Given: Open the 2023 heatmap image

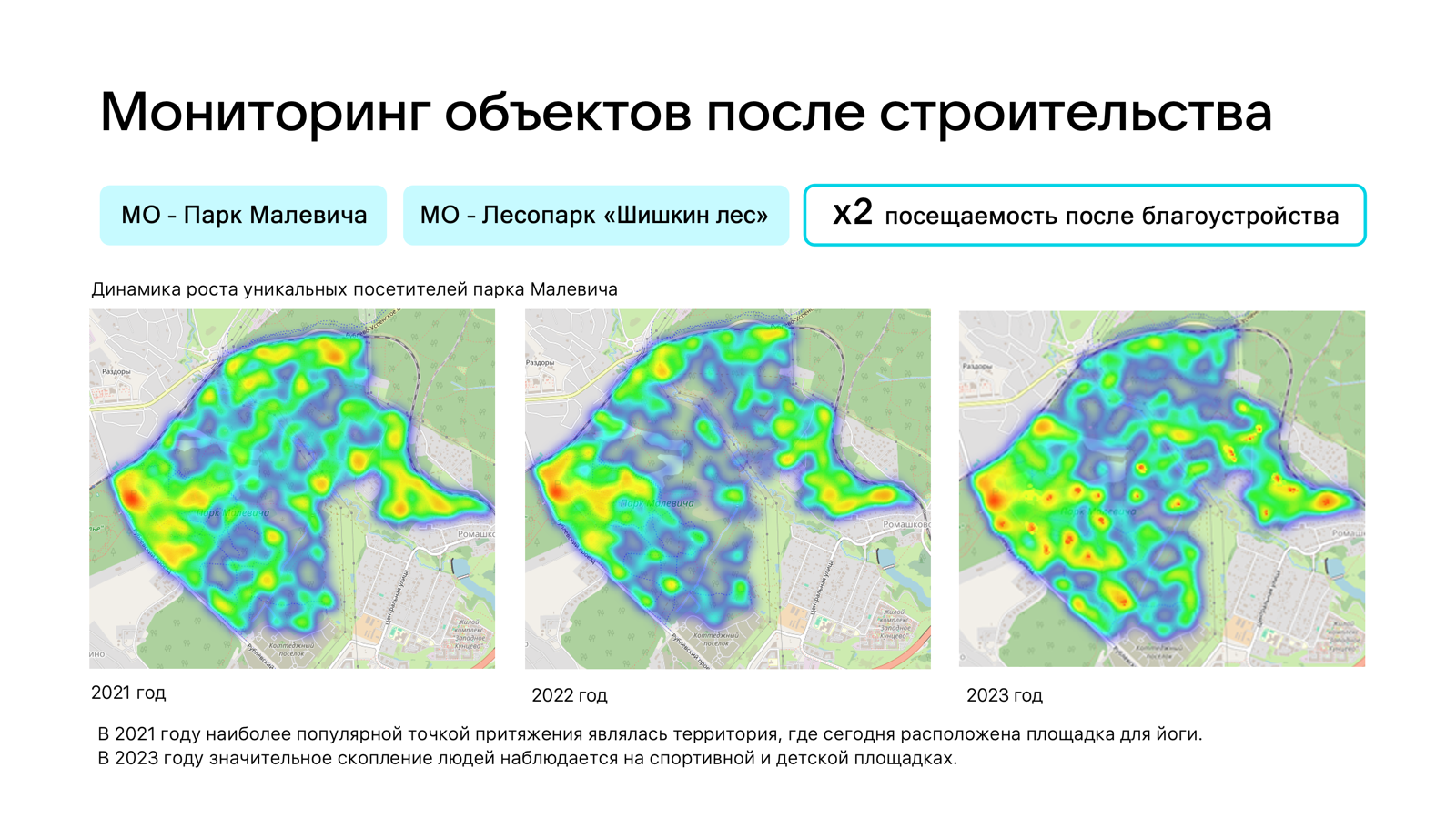Looking at the screenshot, I should 1161,489.
